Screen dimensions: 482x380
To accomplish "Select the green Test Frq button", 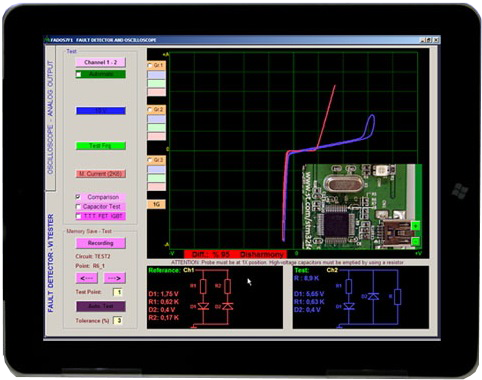I will point(101,146).
